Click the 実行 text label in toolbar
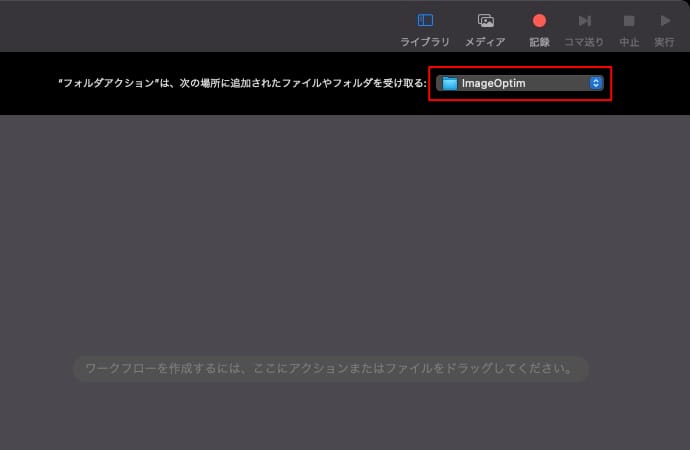This screenshot has width=690, height=450. pos(664,42)
